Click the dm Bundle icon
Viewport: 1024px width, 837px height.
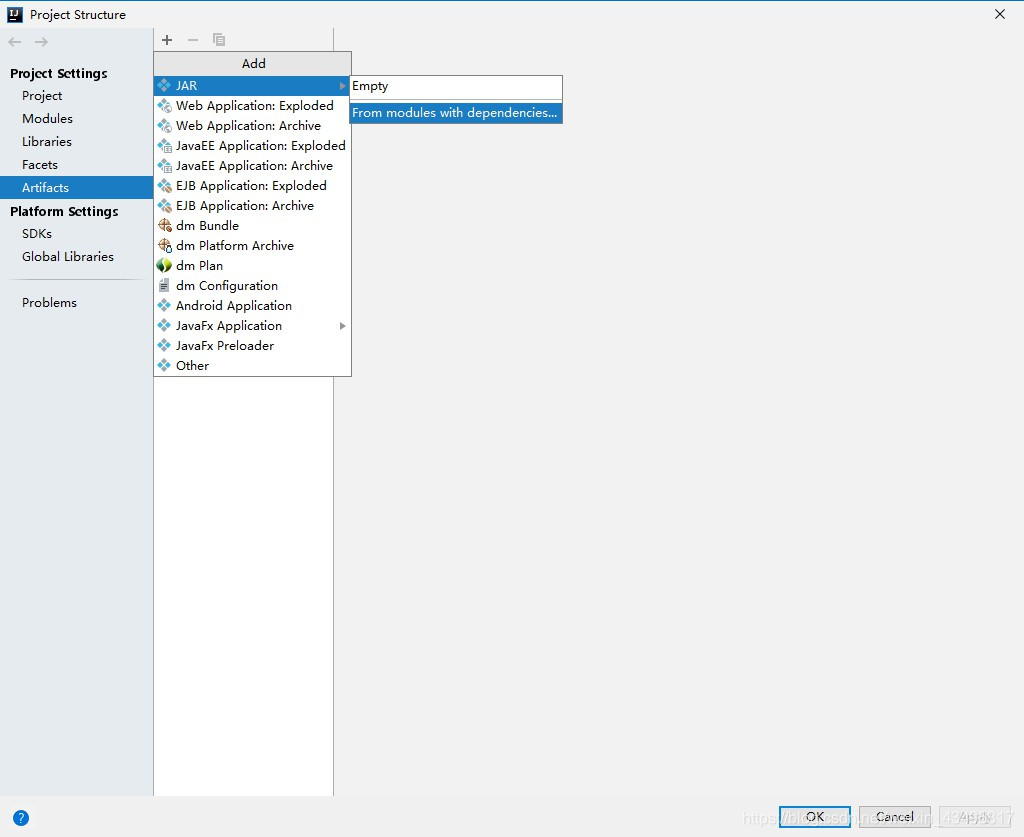[x=165, y=226]
